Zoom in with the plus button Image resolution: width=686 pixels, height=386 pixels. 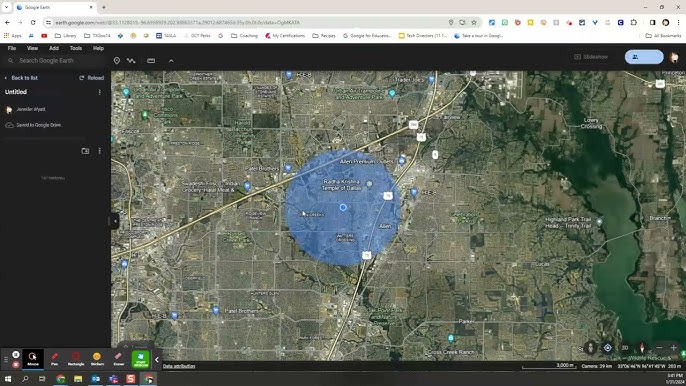coord(673,348)
